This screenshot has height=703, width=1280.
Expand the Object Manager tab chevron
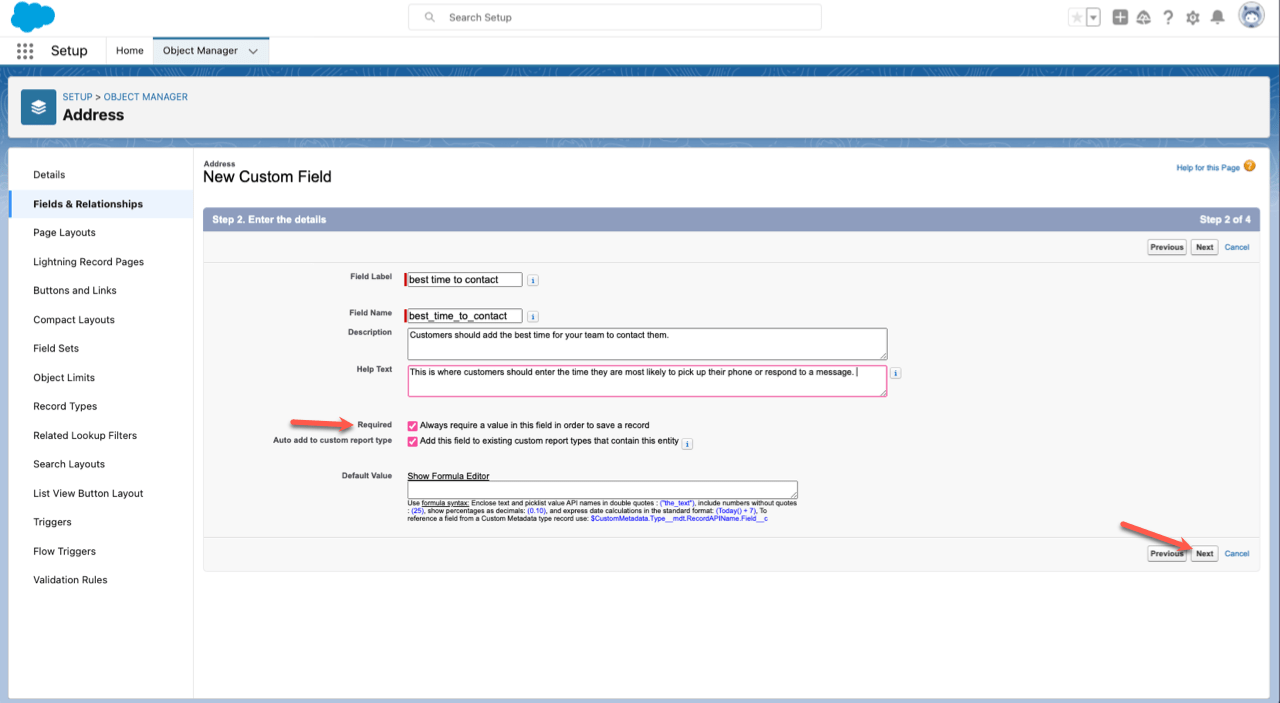coord(253,51)
